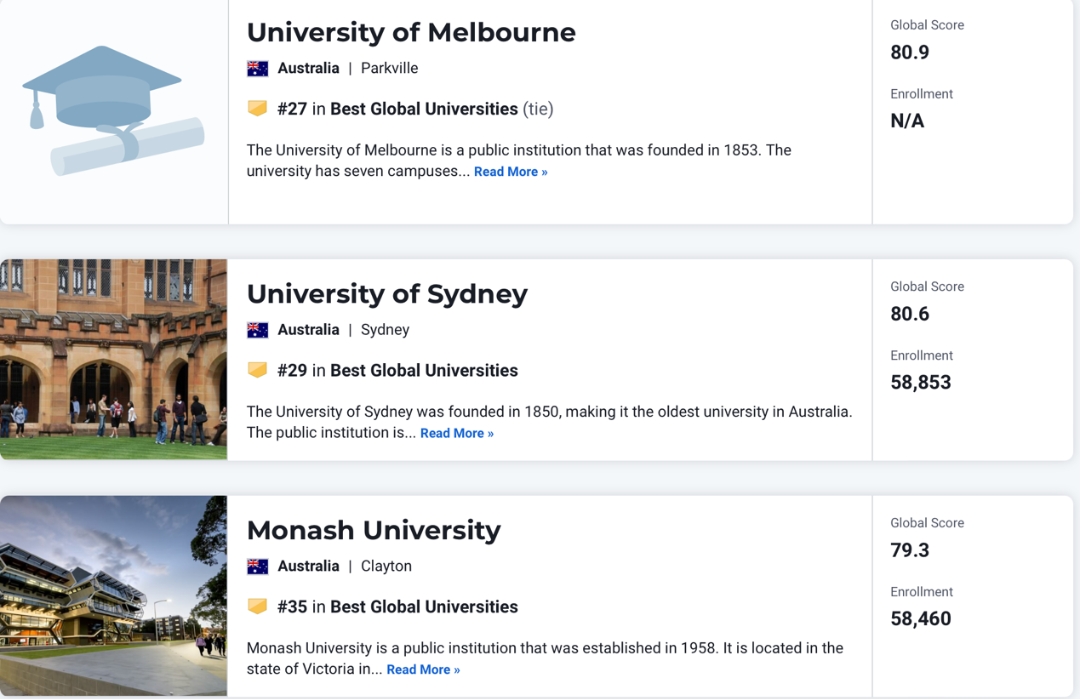The width and height of the screenshot is (1080, 699).
Task: Click the gold badge next to #35 ranking
Action: pos(258,606)
